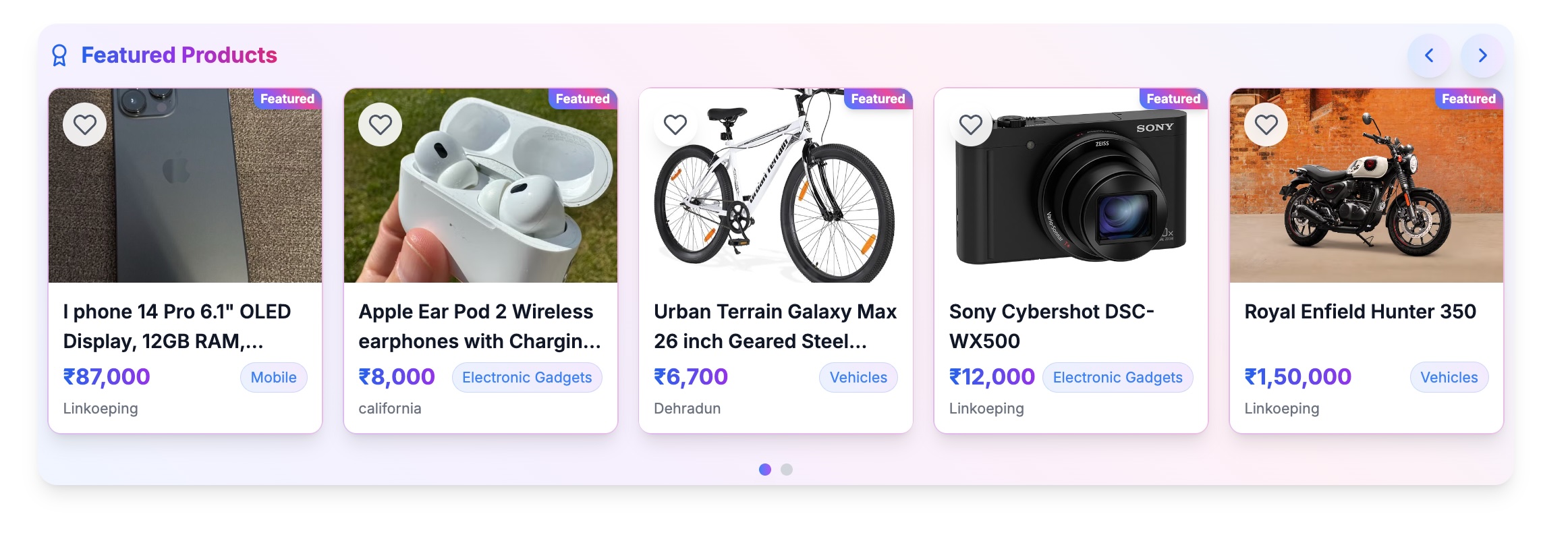Click Featured badge on the bicycle card
Screen dimensions: 1568x537
(878, 98)
